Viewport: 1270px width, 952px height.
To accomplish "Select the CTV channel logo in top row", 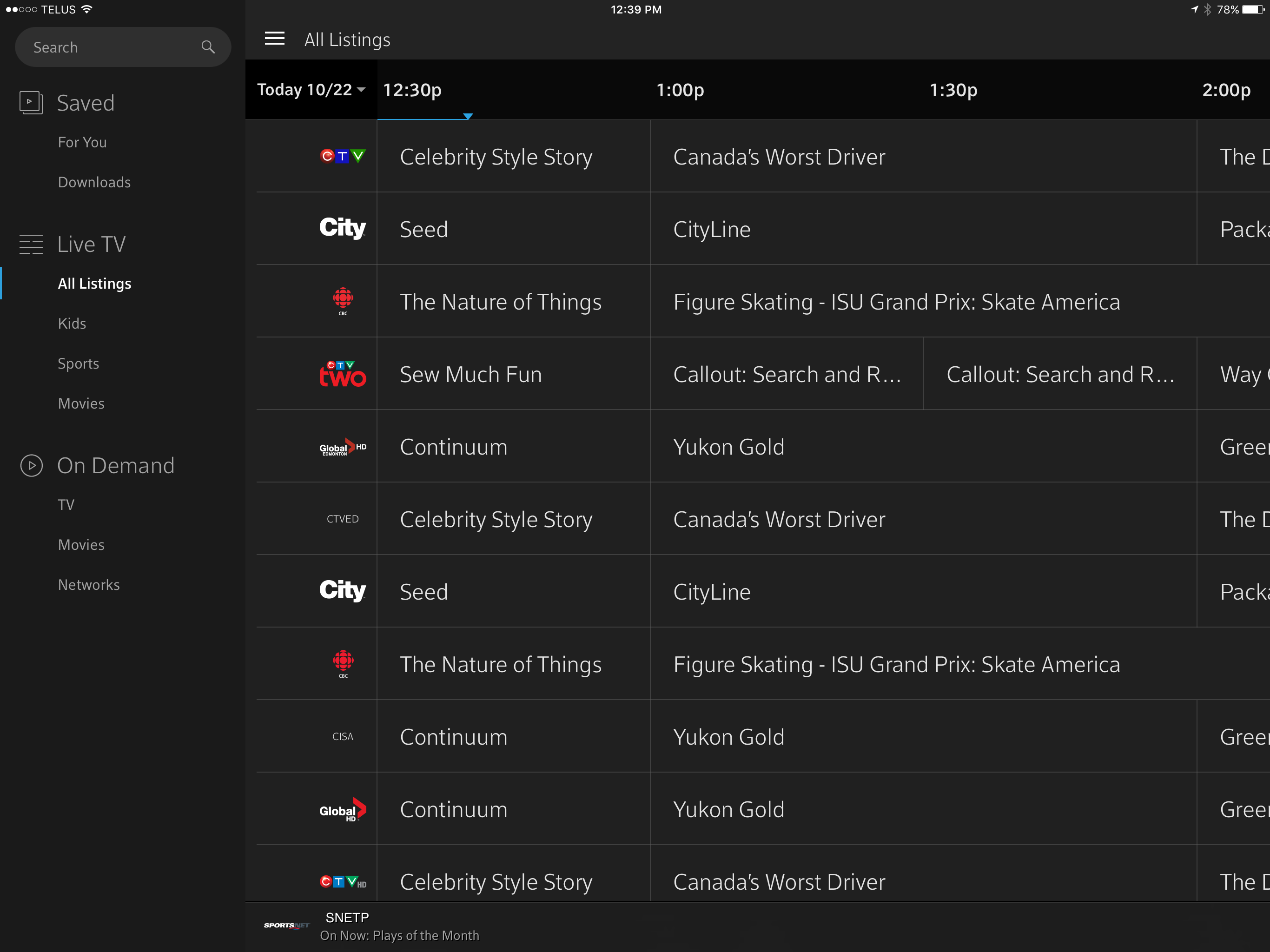I will [343, 156].
